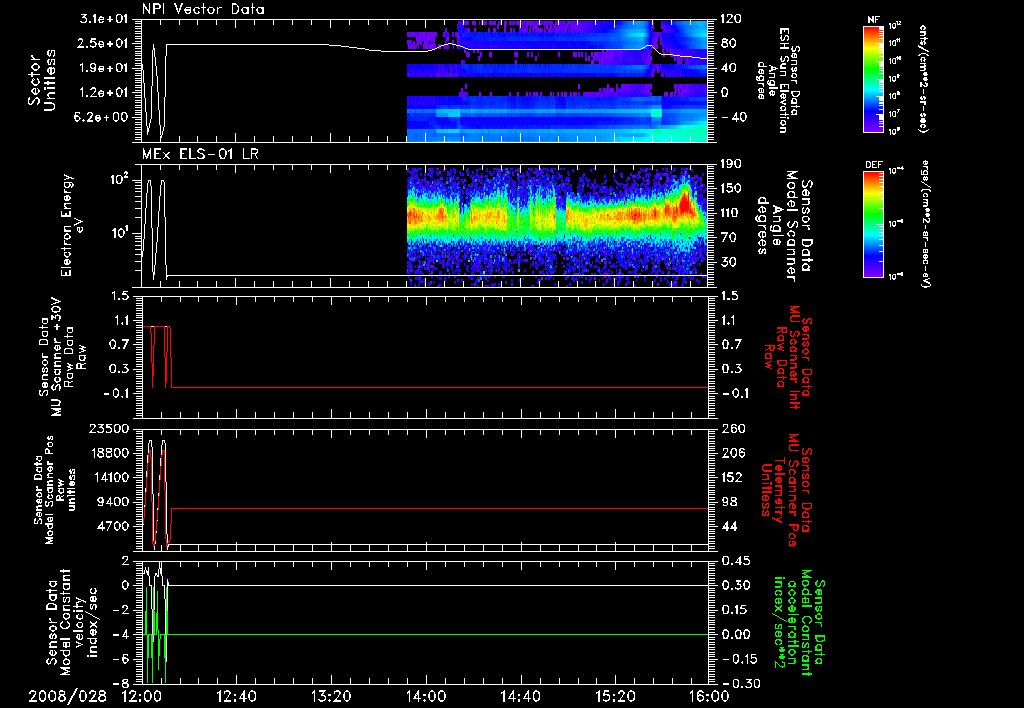Image resolution: width=1024 pixels, height=708 pixels.
Task: Click the 'MEx ELS-01 LR' panel title
Action: point(200,154)
